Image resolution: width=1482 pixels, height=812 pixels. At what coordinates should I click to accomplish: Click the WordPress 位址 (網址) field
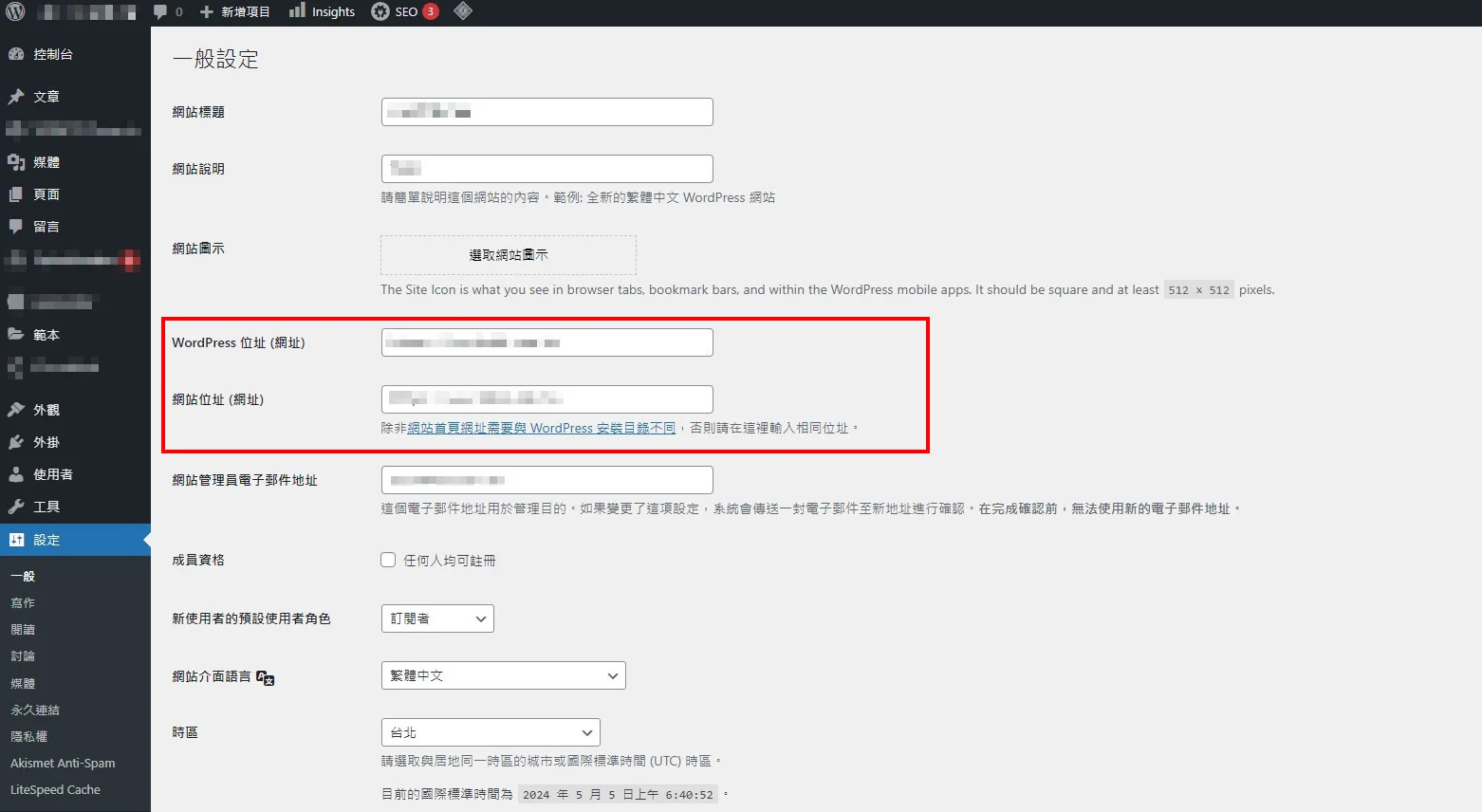(x=547, y=342)
